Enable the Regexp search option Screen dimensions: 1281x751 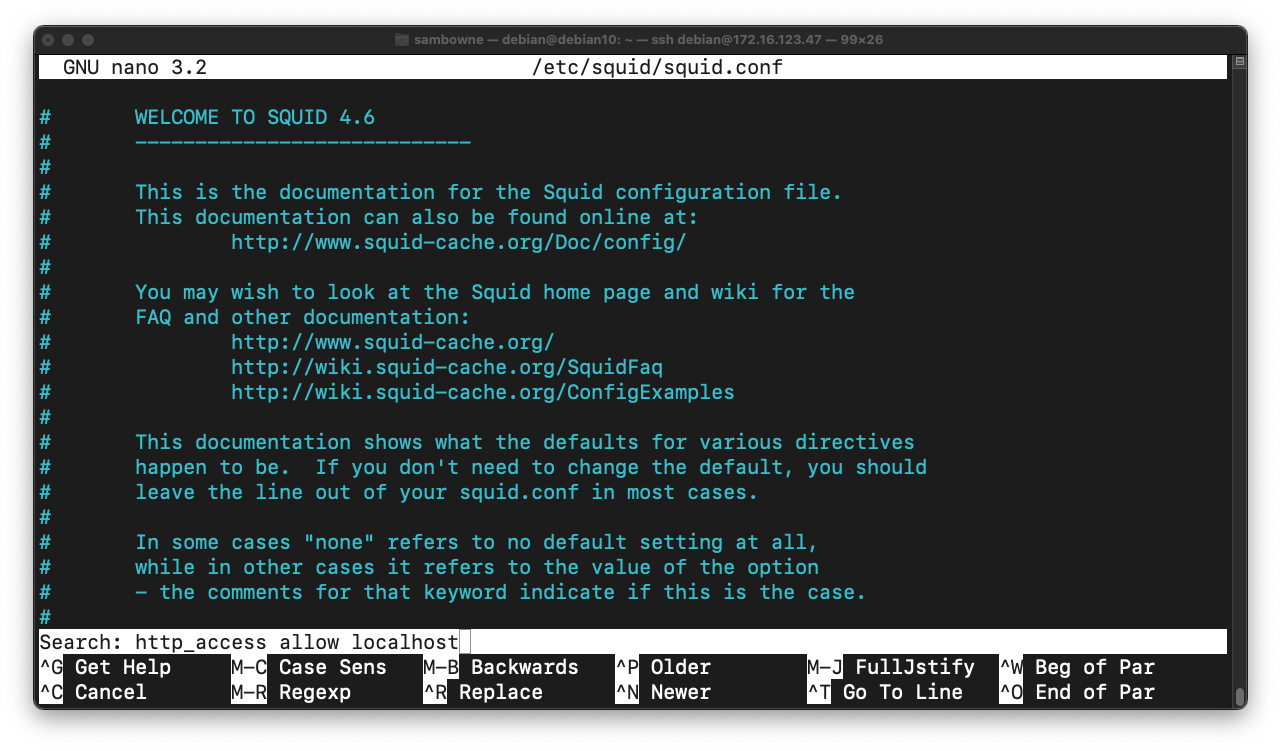[314, 692]
